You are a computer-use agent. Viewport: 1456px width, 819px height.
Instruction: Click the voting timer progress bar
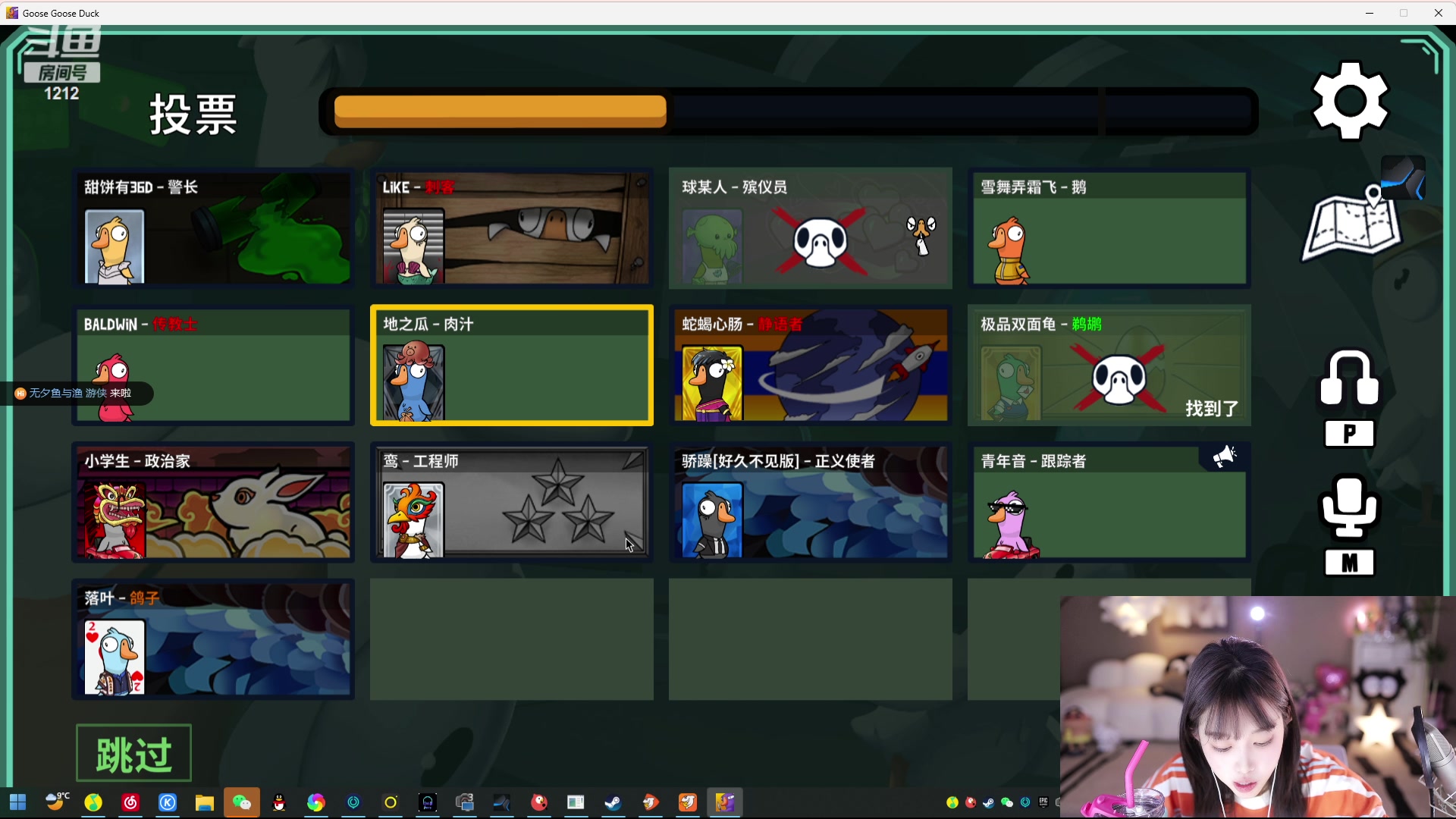789,111
